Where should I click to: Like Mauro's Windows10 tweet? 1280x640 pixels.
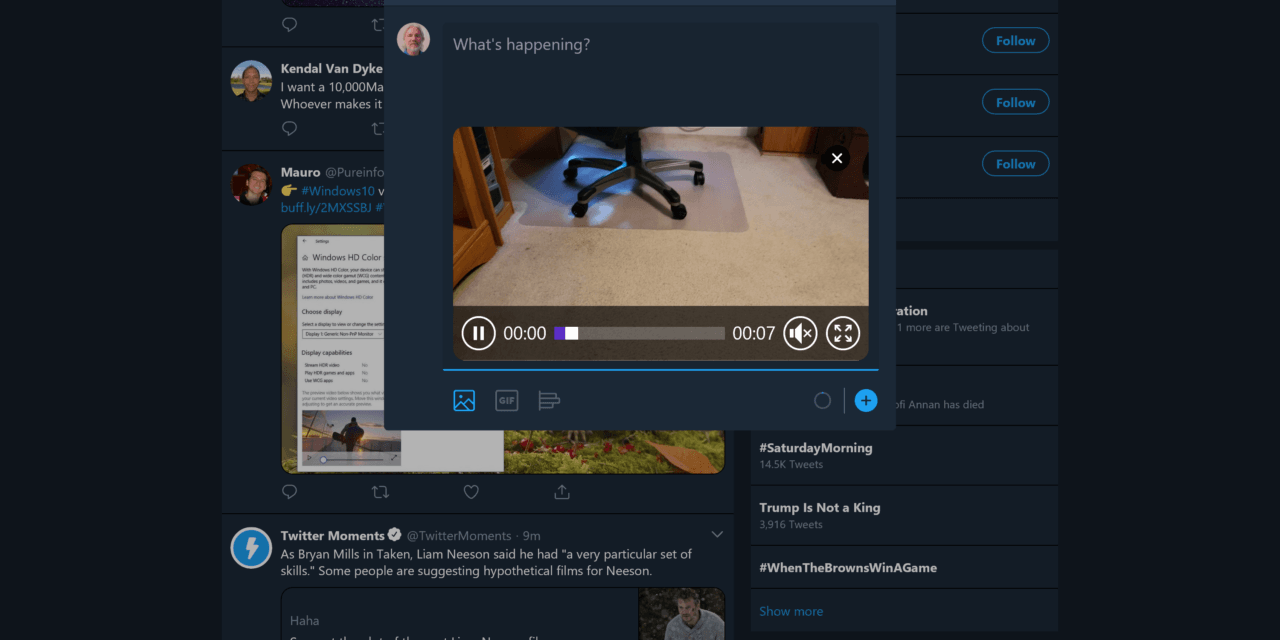point(471,492)
